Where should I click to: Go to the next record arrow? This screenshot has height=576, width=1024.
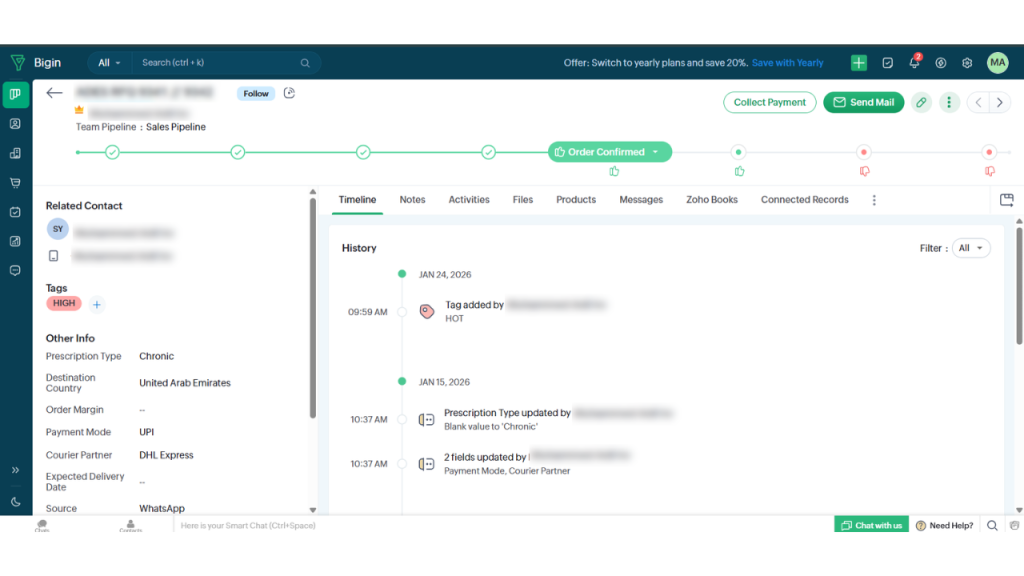click(999, 102)
